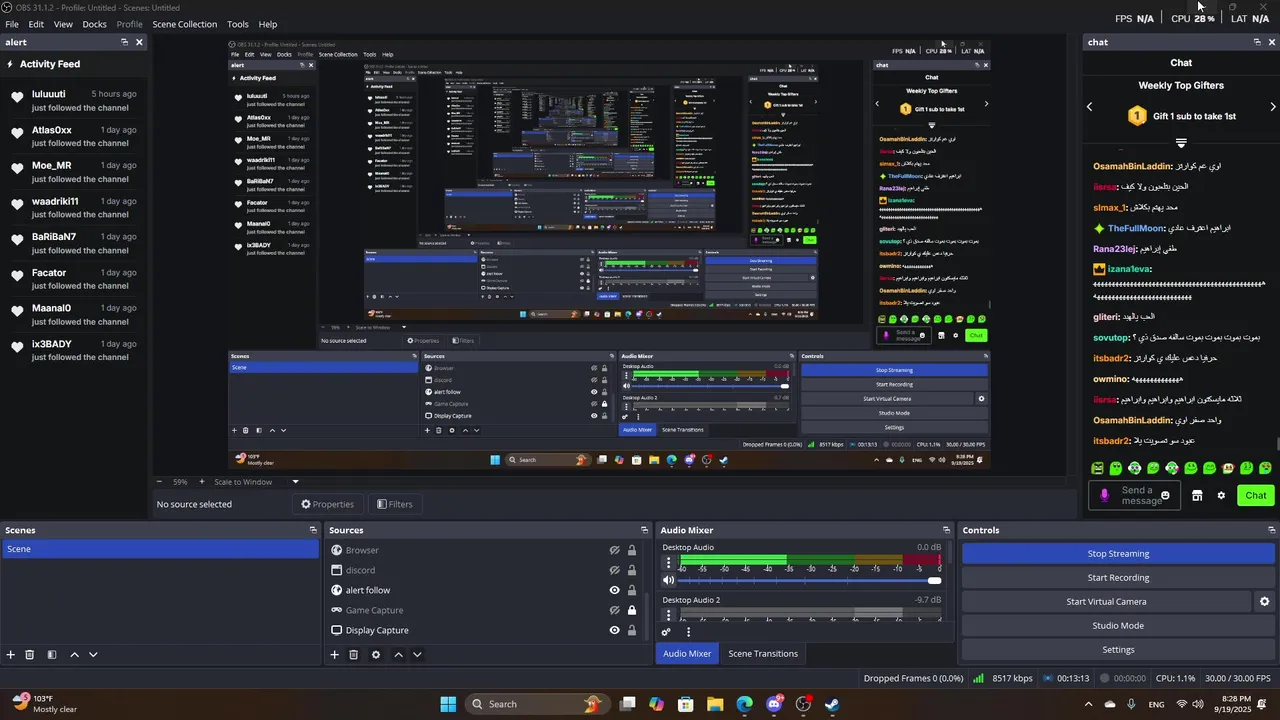Open source properties gear in Sources toolbar
1280x720 pixels.
pos(376,655)
